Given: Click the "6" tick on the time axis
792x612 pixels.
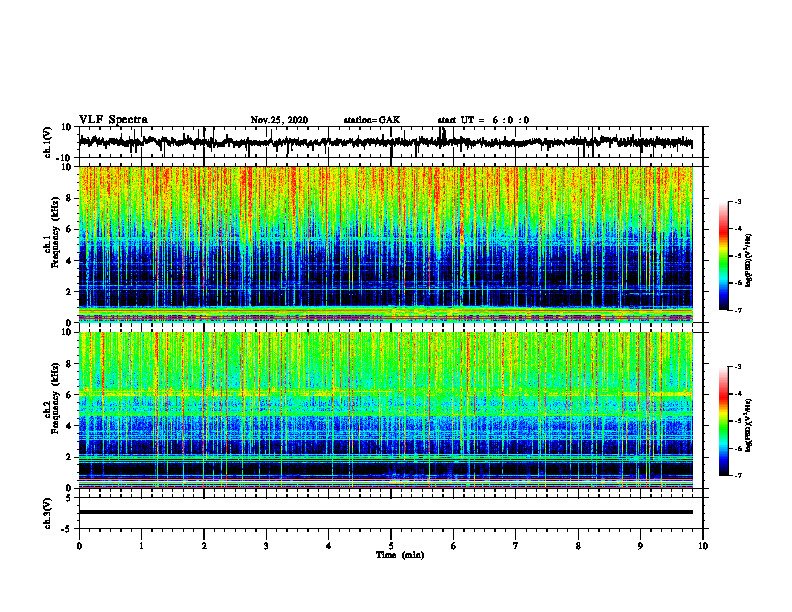Looking at the screenshot, I should 454,546.
